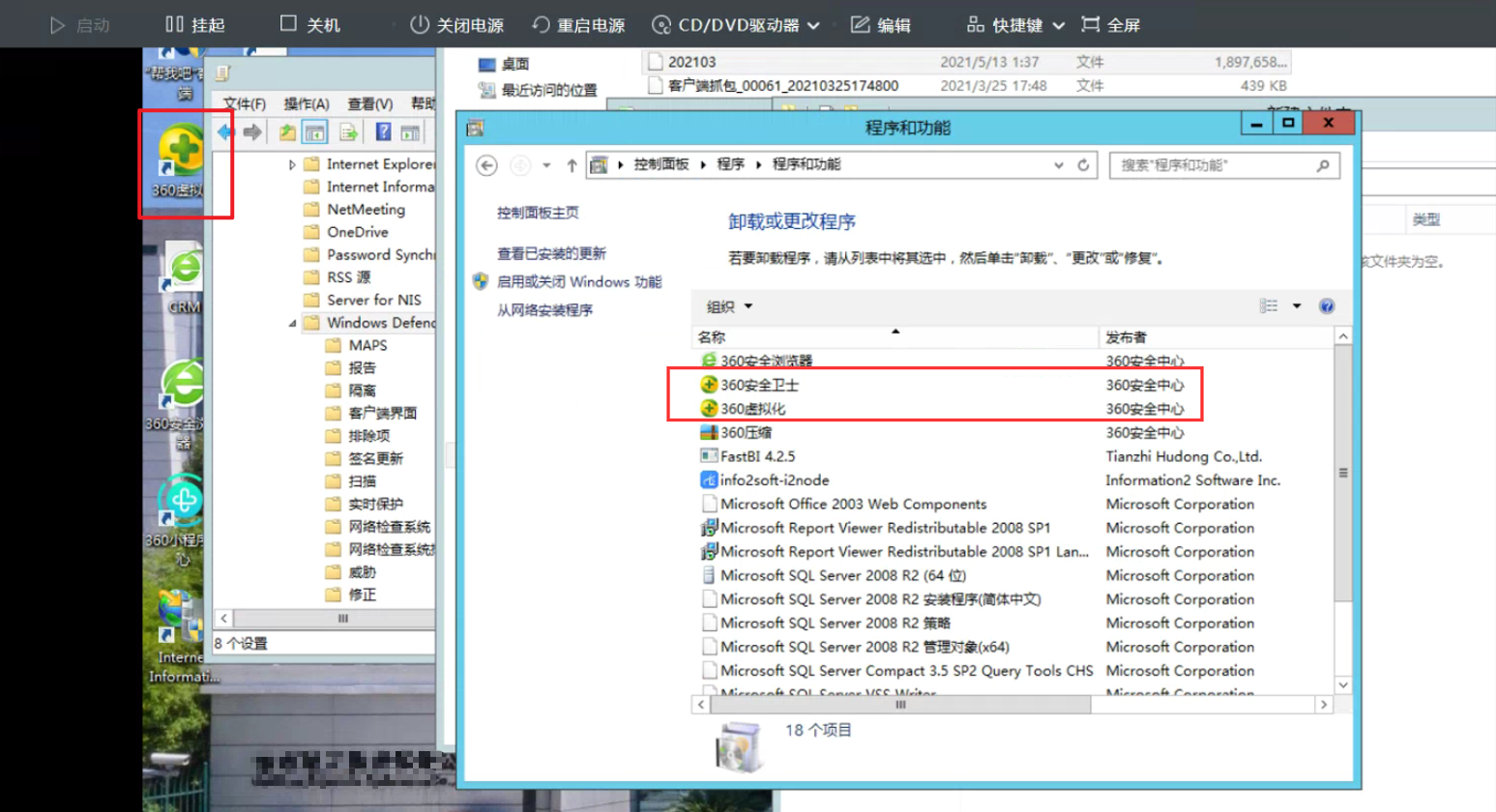Expand the address bar history dropdown
The image size is (1496, 812).
[x=1059, y=165]
